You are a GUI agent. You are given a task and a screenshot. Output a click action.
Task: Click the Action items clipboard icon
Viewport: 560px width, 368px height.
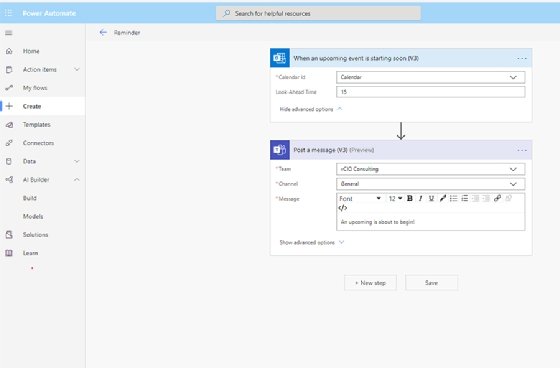9,70
